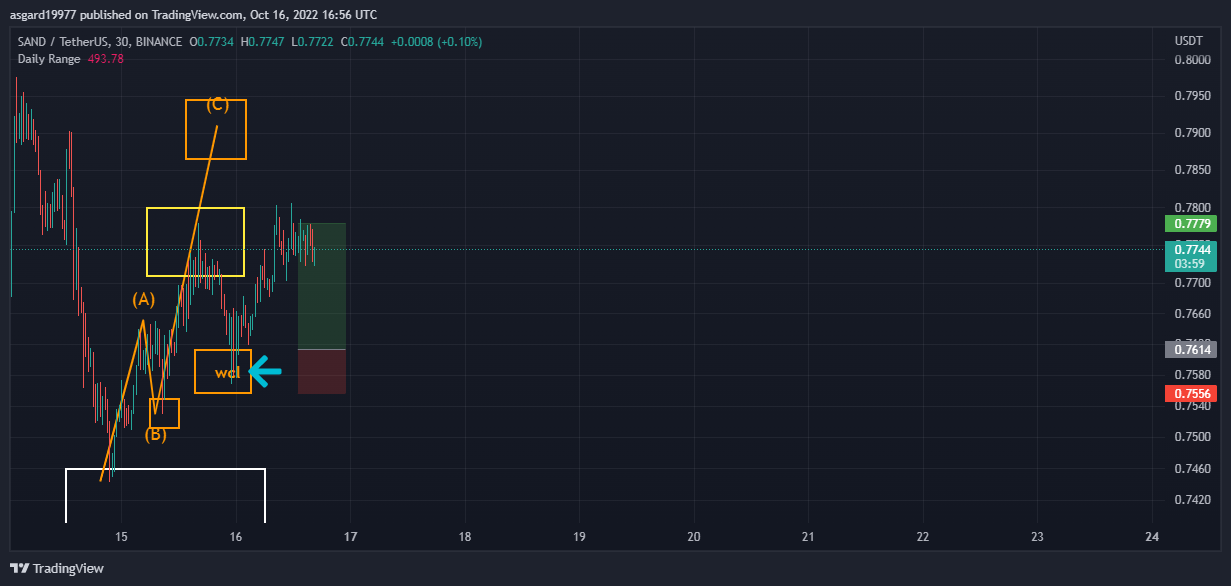
Task: Select the green profit zone of long position
Action: click(322, 286)
